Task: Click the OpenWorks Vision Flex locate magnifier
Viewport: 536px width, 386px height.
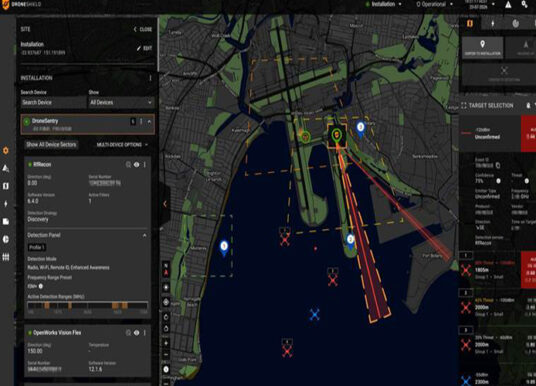Action: point(128,333)
